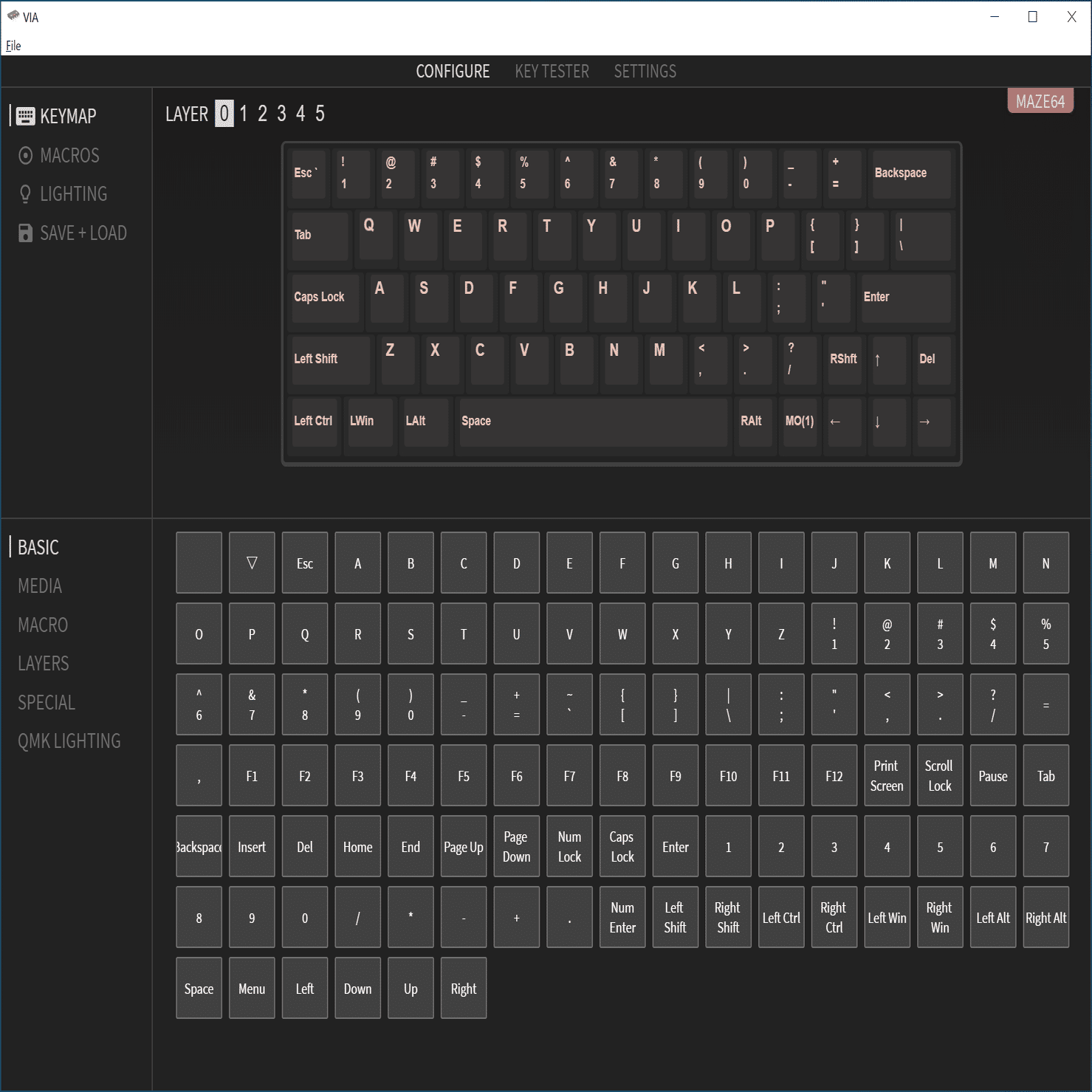The height and width of the screenshot is (1092, 1092).
Task: Select the Left Ctrl key on keyboard layout
Action: [x=315, y=422]
